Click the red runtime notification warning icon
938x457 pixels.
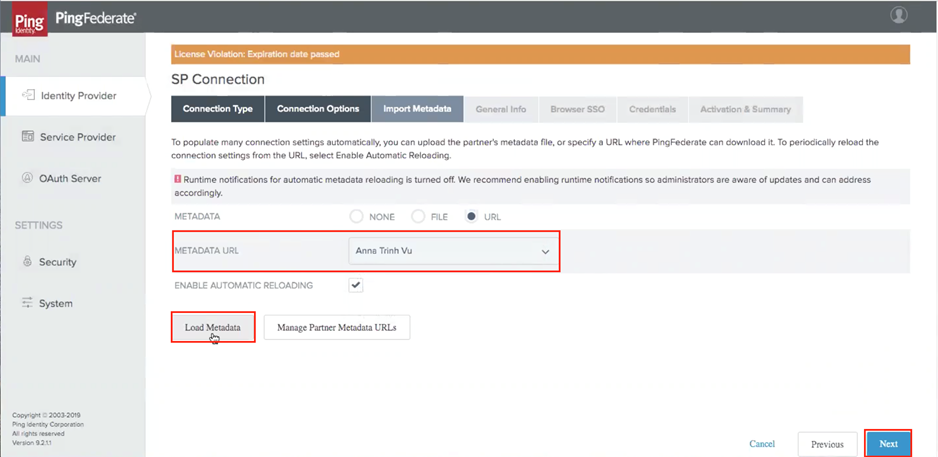click(176, 180)
